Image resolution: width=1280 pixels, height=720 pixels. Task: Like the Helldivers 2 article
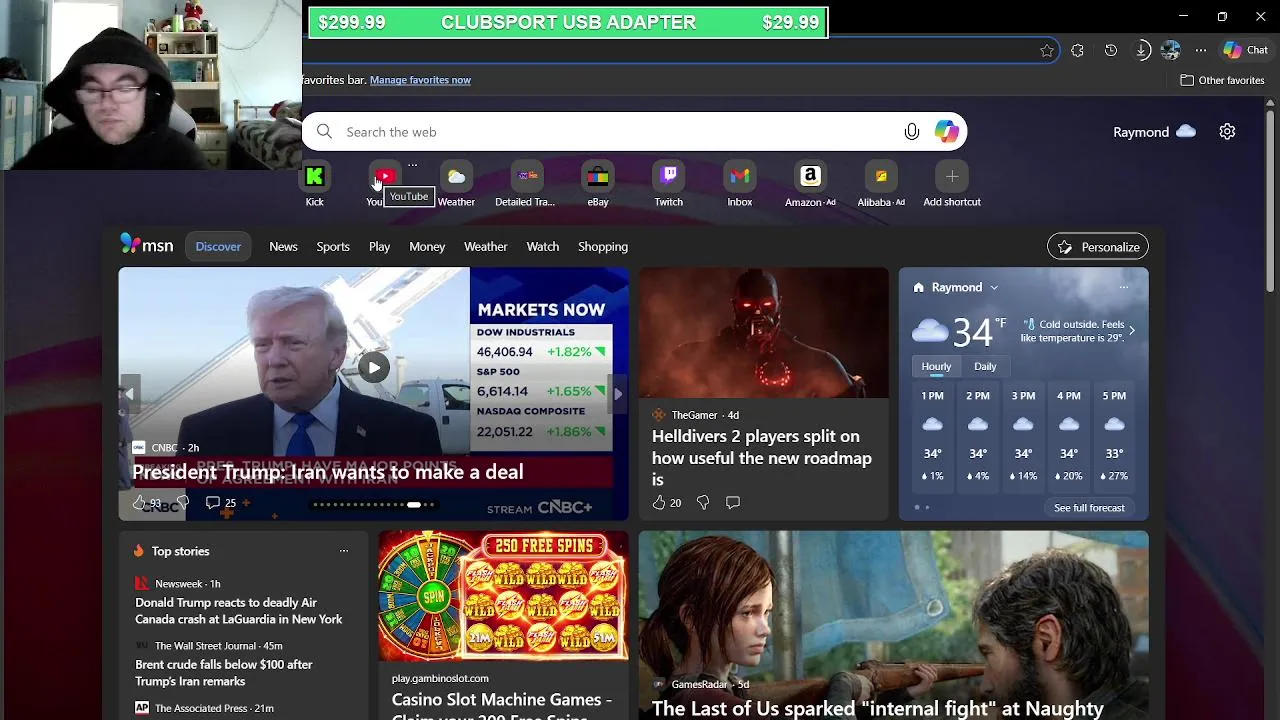666,502
